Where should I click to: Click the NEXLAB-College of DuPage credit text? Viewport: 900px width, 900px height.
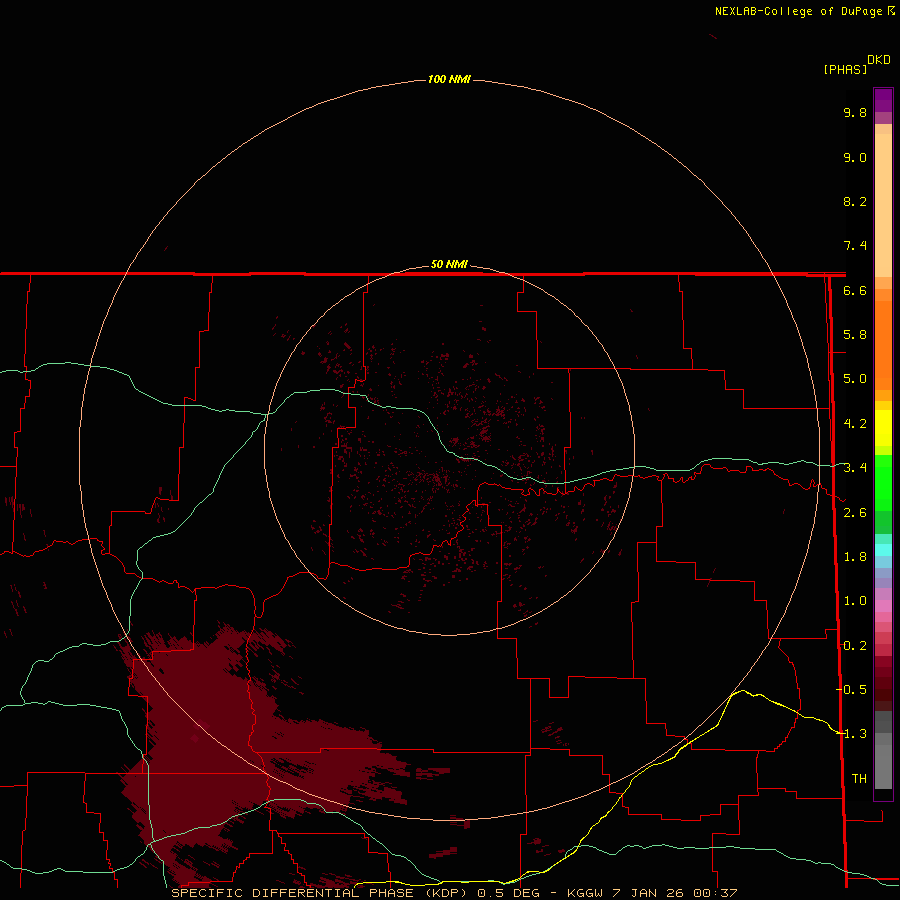[804, 11]
